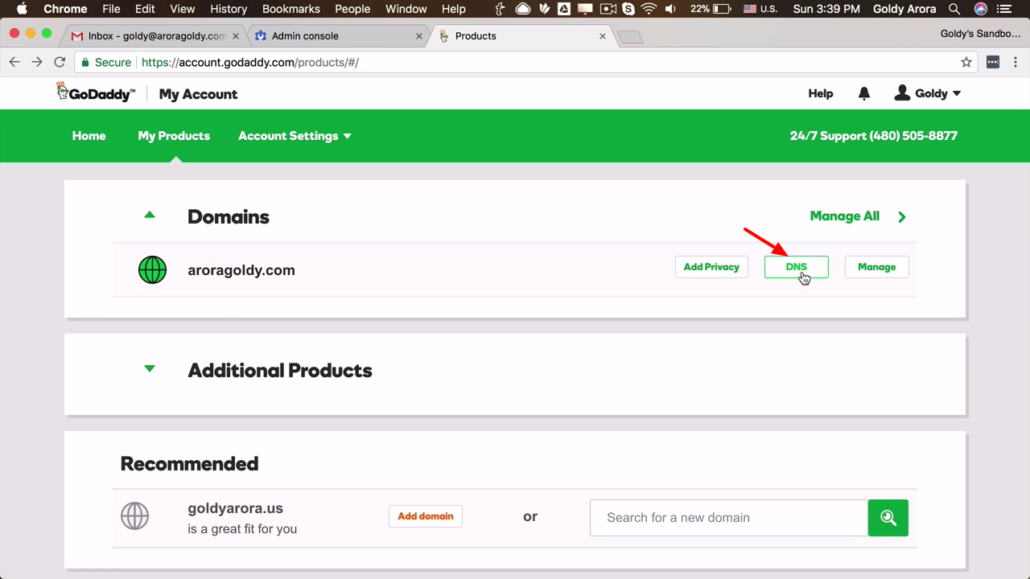Click the Manage All chevron arrow
Viewport: 1030px width, 579px height.
902,217
